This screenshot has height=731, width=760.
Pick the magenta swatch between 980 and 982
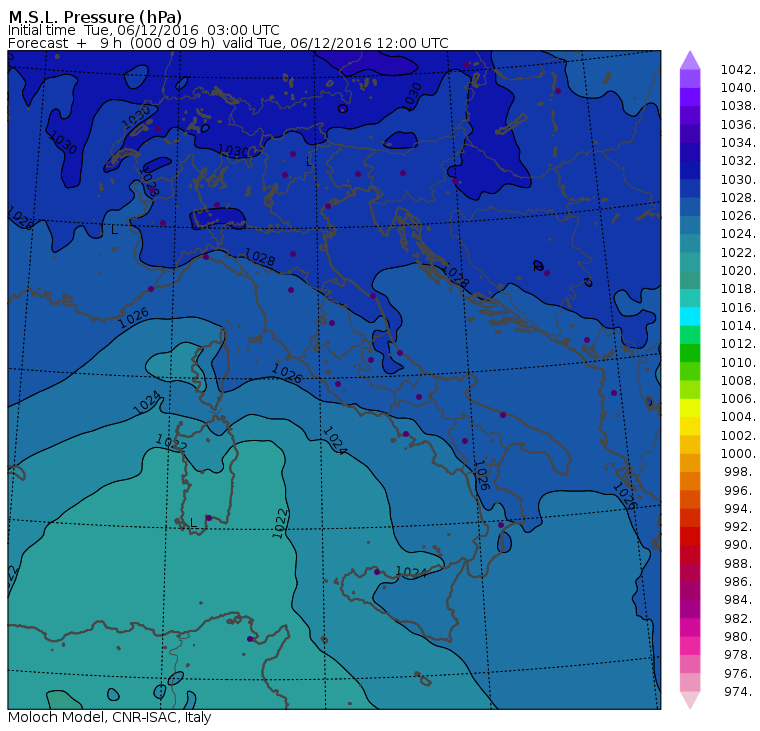click(690, 627)
